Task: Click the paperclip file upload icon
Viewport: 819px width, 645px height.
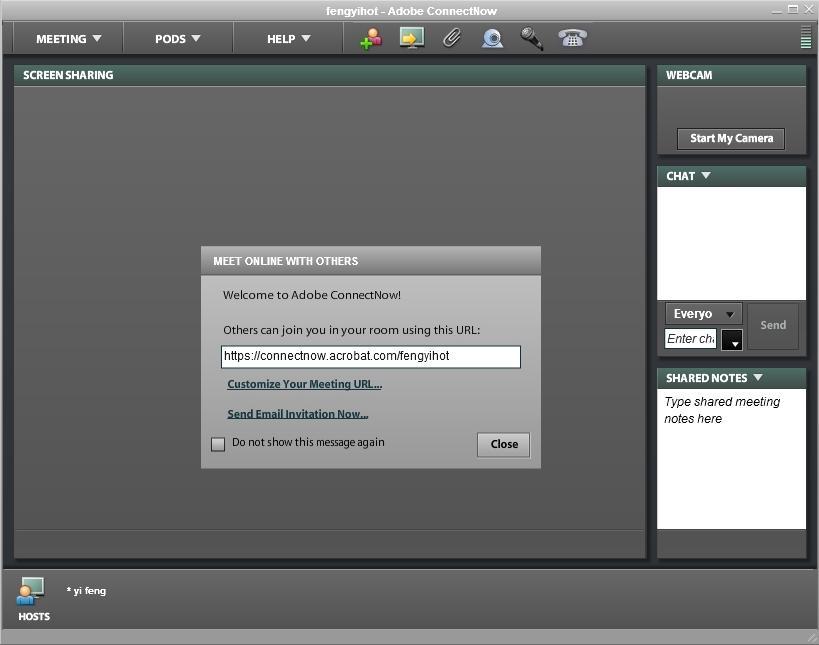Action: (452, 39)
